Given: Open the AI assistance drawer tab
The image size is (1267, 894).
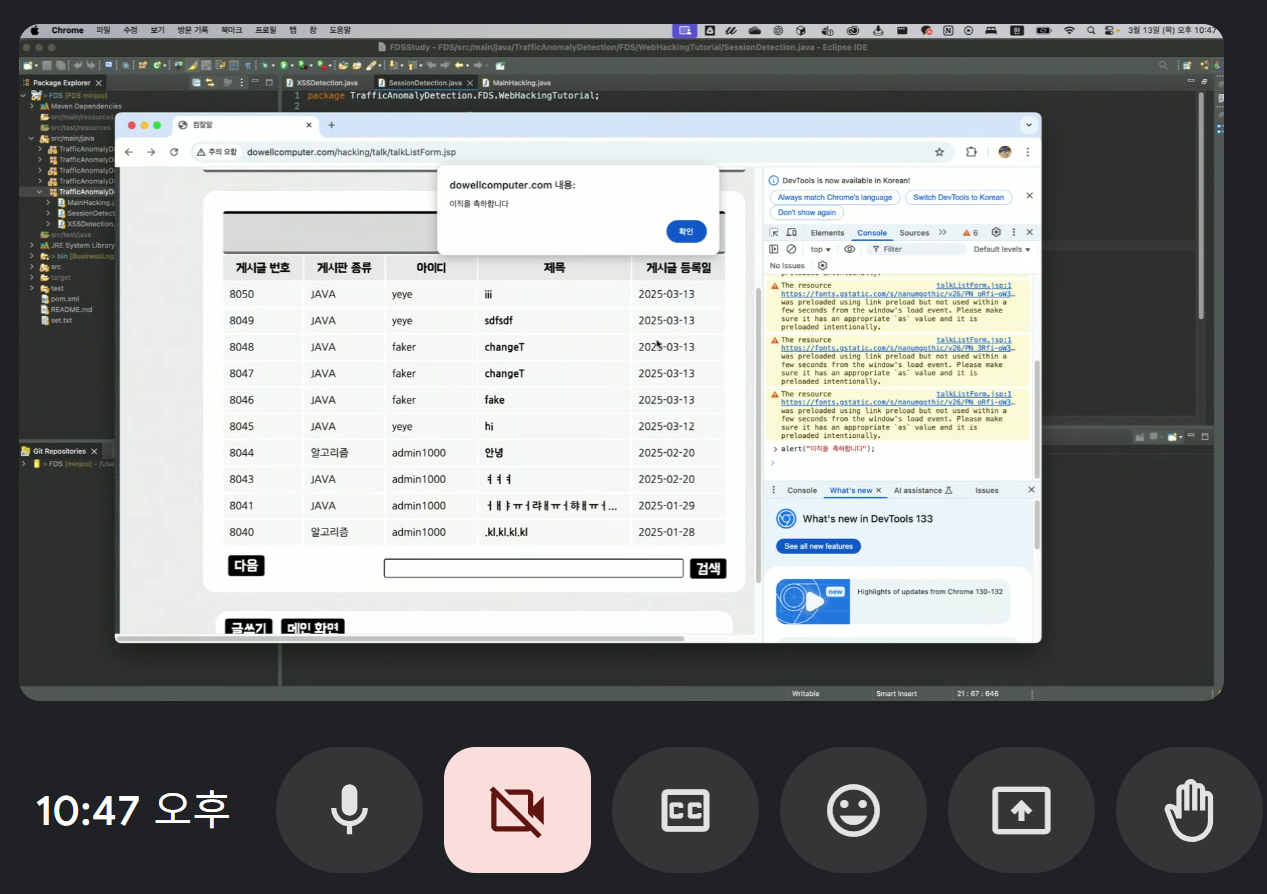Looking at the screenshot, I should [x=922, y=490].
